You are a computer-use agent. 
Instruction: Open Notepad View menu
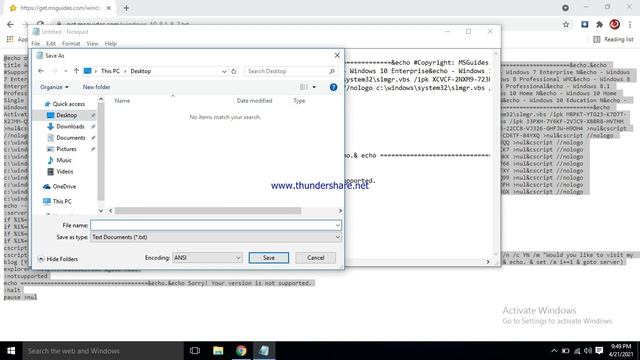tap(92, 43)
